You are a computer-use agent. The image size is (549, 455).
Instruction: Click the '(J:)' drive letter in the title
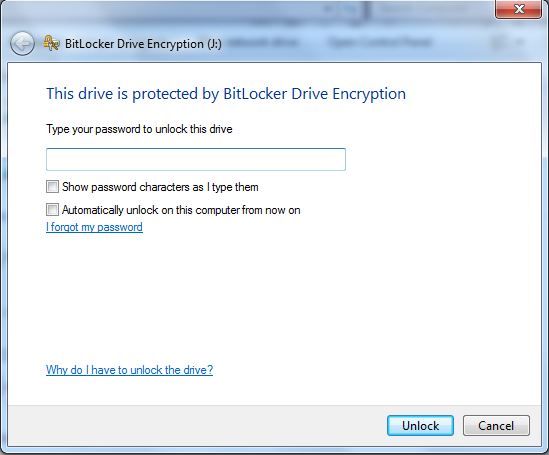click(x=214, y=44)
